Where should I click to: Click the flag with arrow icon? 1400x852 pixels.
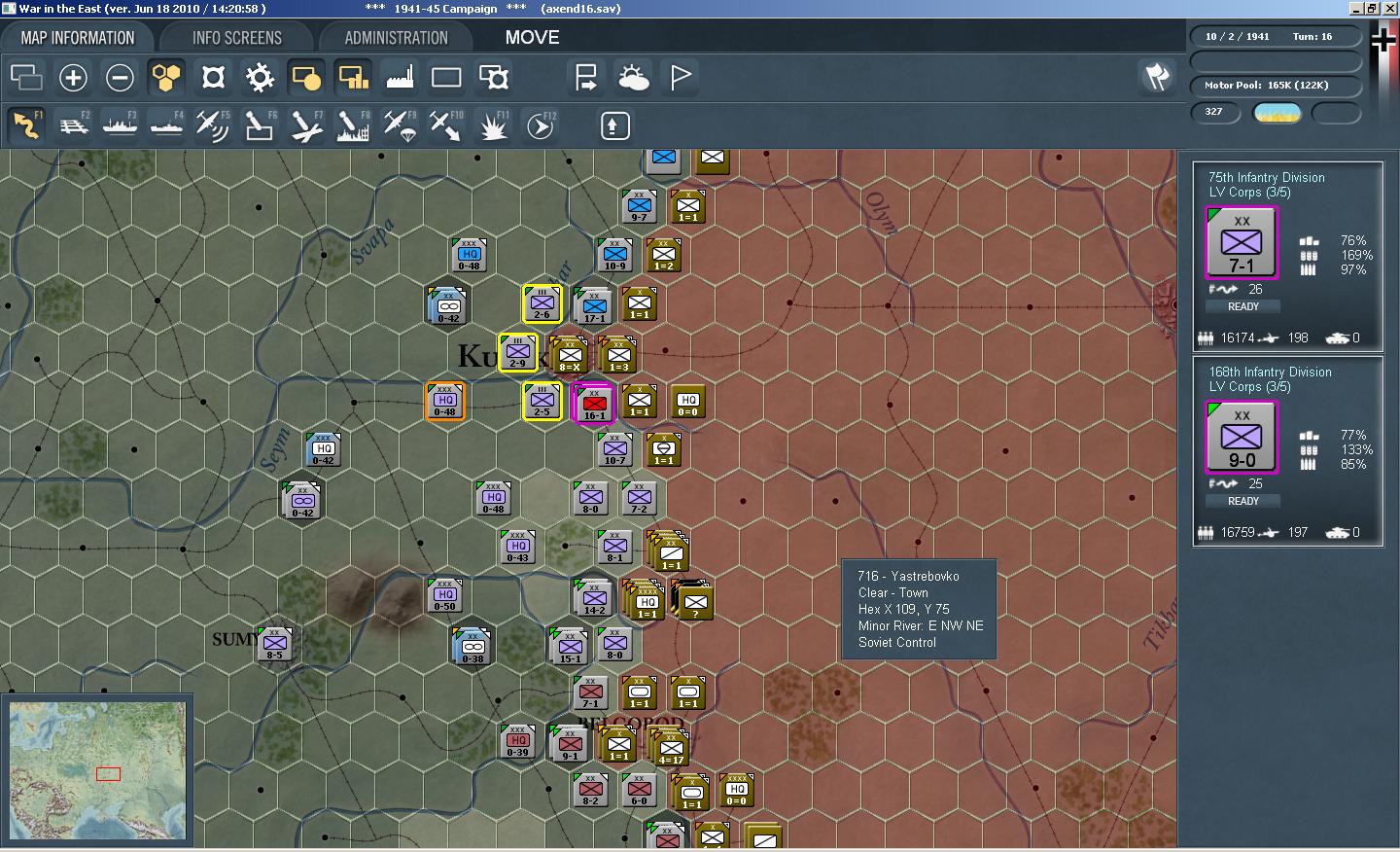[586, 78]
